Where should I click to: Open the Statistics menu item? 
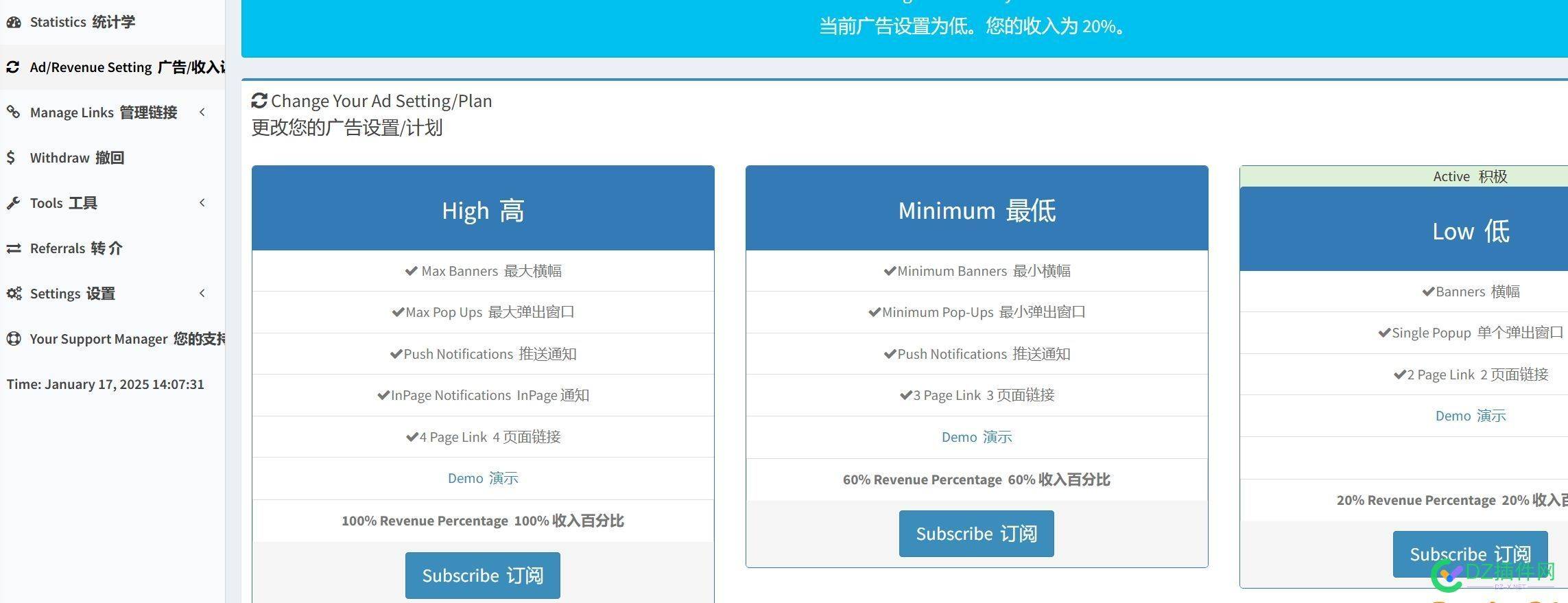(x=112, y=22)
